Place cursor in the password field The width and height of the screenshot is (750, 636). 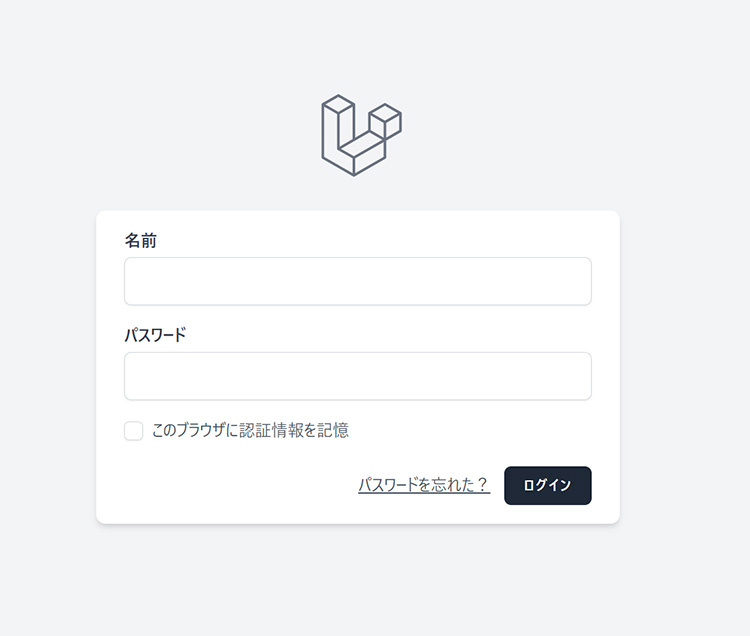pos(358,376)
